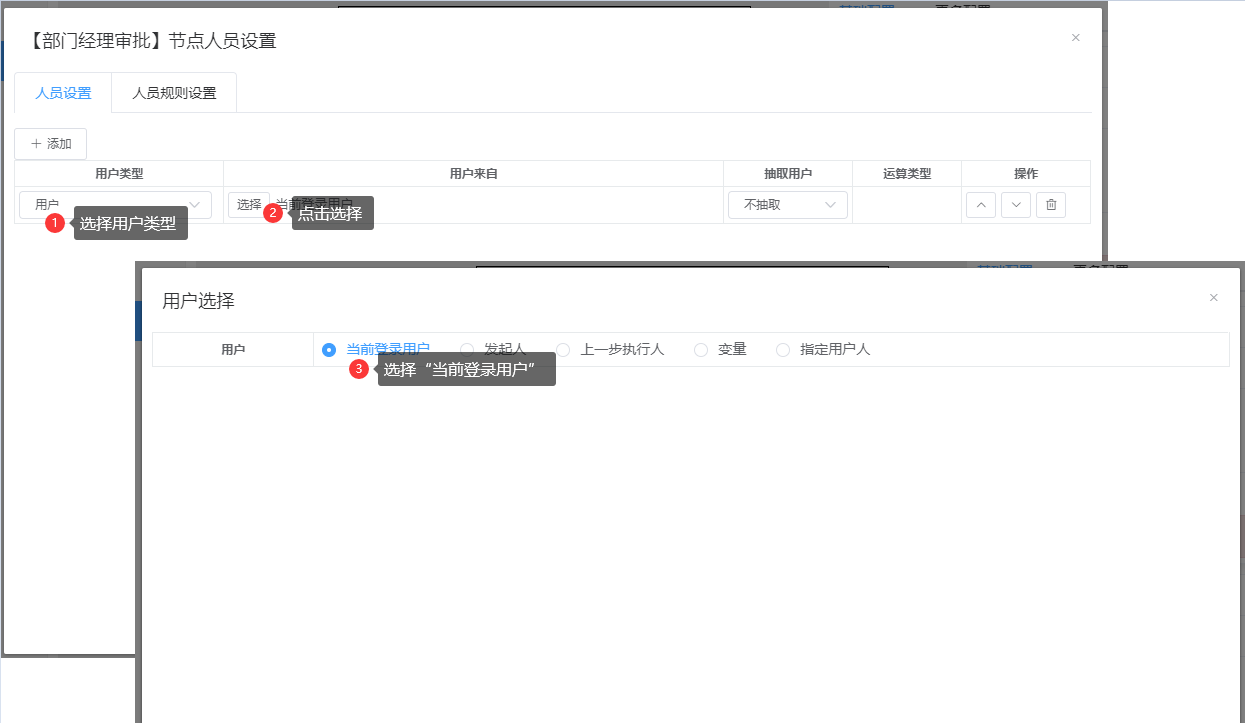Click the 用户 row label in 用户选择 dialog
This screenshot has height=723, width=1245.
coord(233,350)
